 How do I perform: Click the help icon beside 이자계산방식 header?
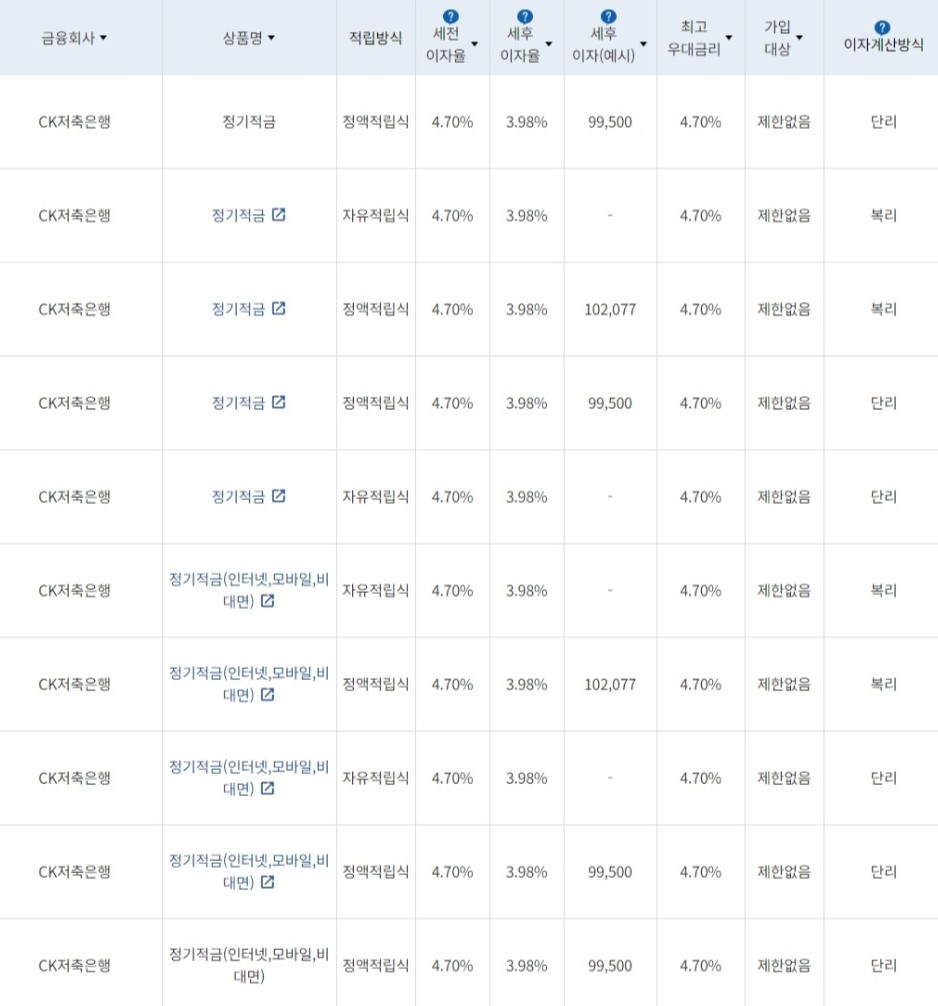pos(880,25)
